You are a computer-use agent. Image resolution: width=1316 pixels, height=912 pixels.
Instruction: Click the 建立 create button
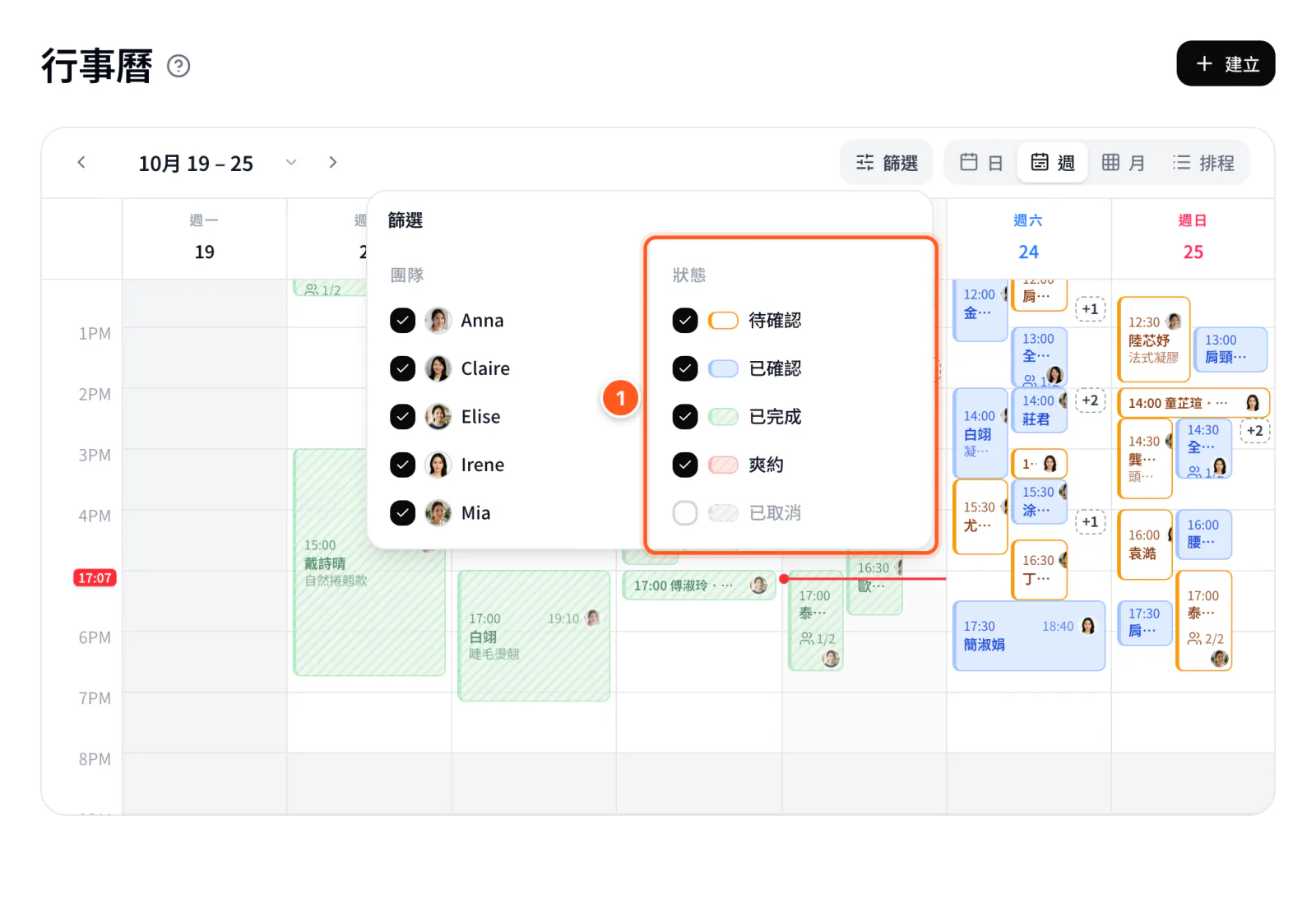pos(1226,63)
